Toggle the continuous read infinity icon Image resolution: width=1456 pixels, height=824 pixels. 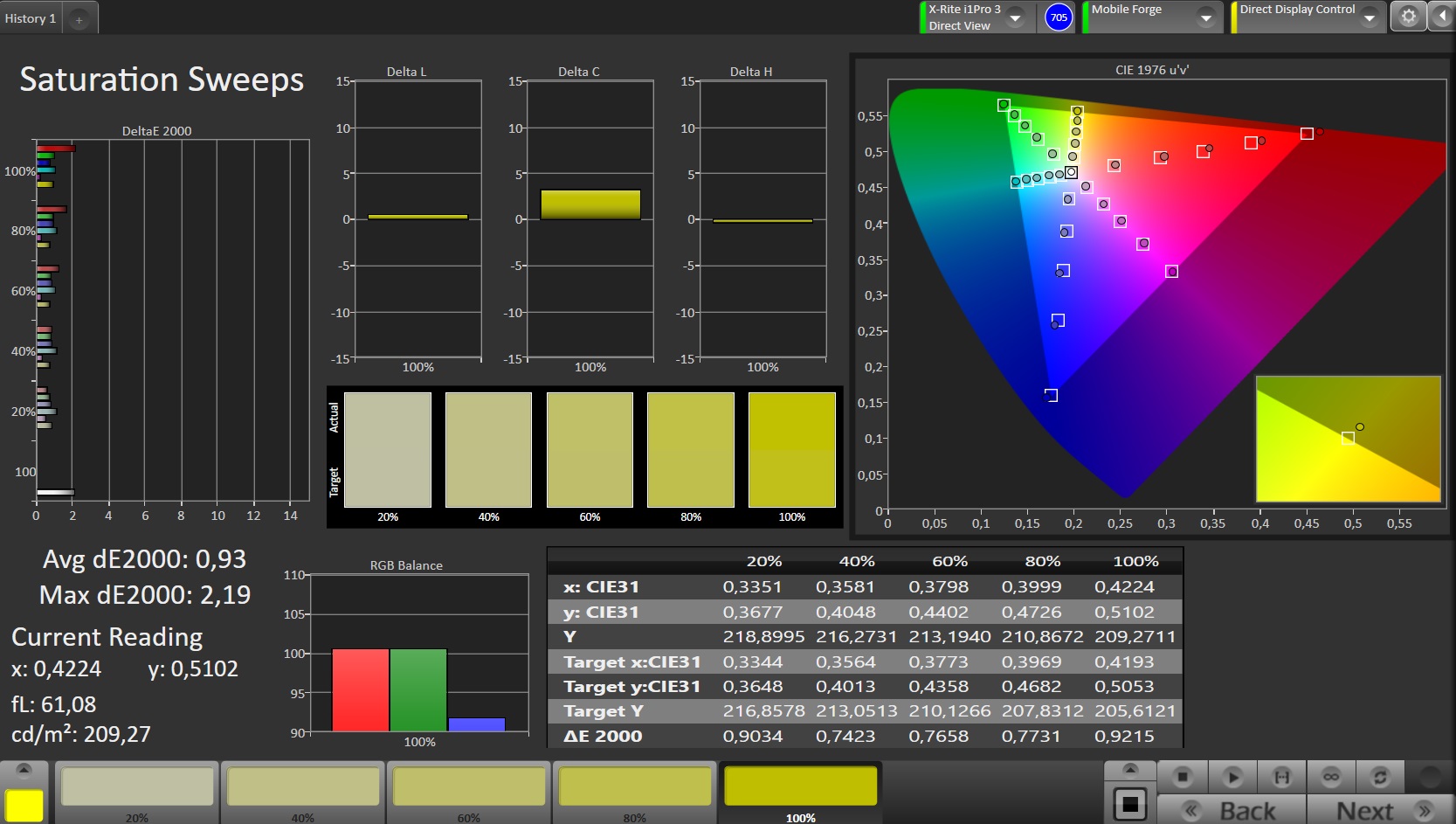1330,776
